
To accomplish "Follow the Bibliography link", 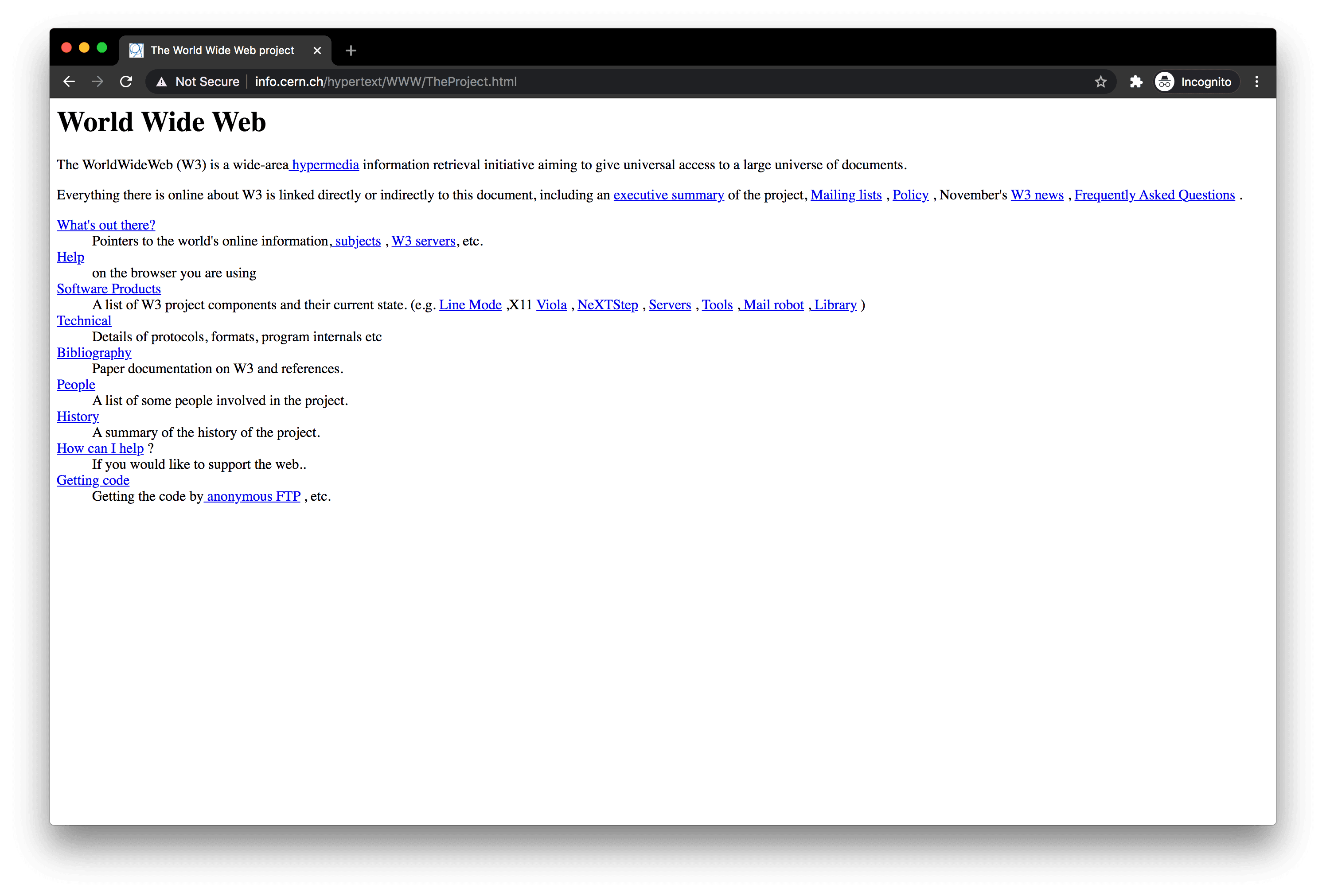I will click(x=94, y=352).
